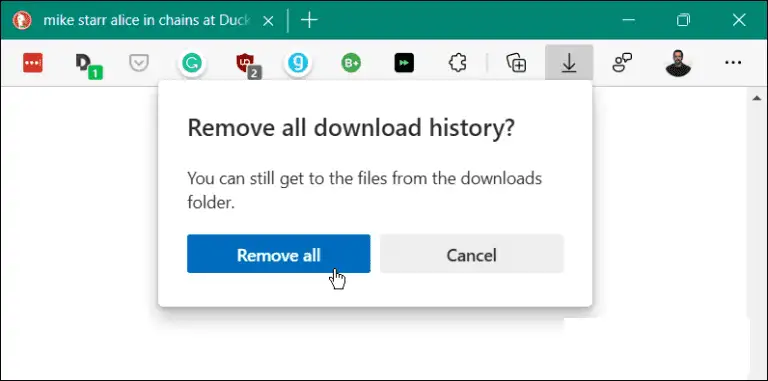This screenshot has height=381, width=768.
Task: Click the green B+ extension icon
Action: tap(351, 63)
